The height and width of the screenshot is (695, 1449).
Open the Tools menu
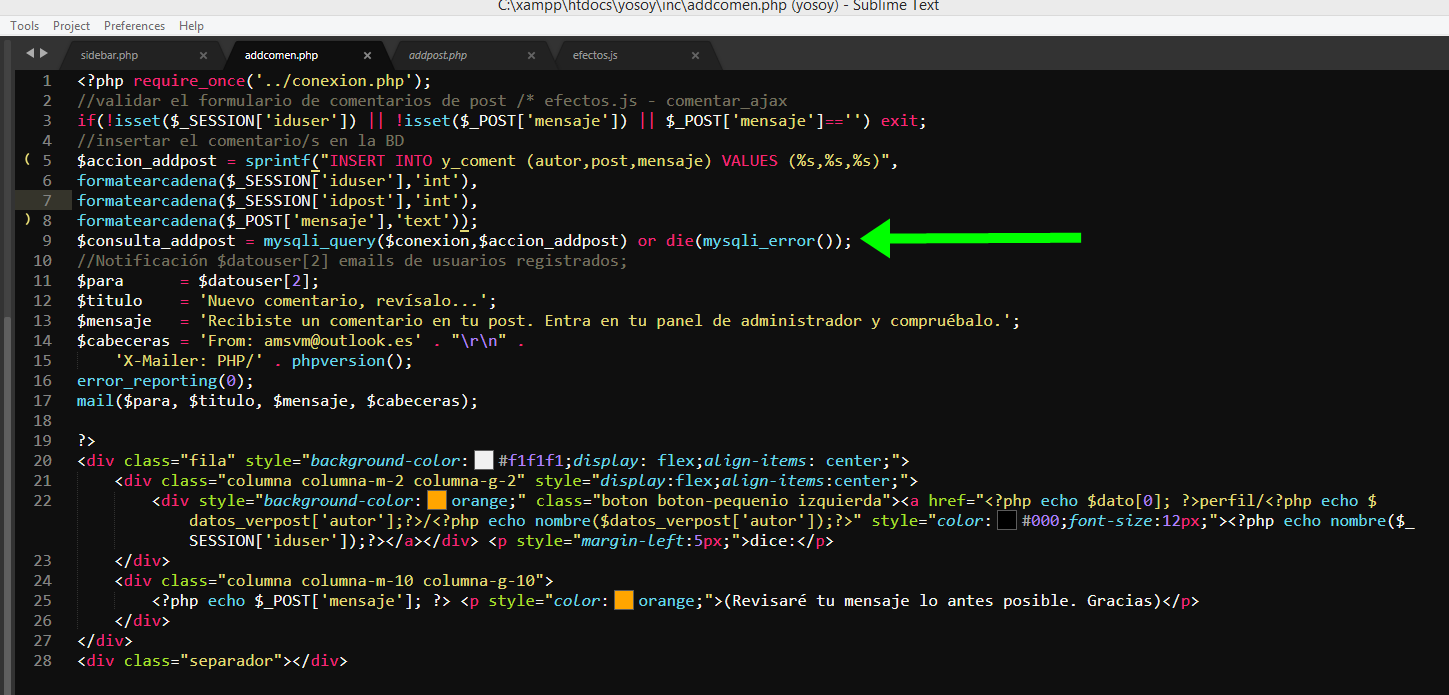[25, 26]
